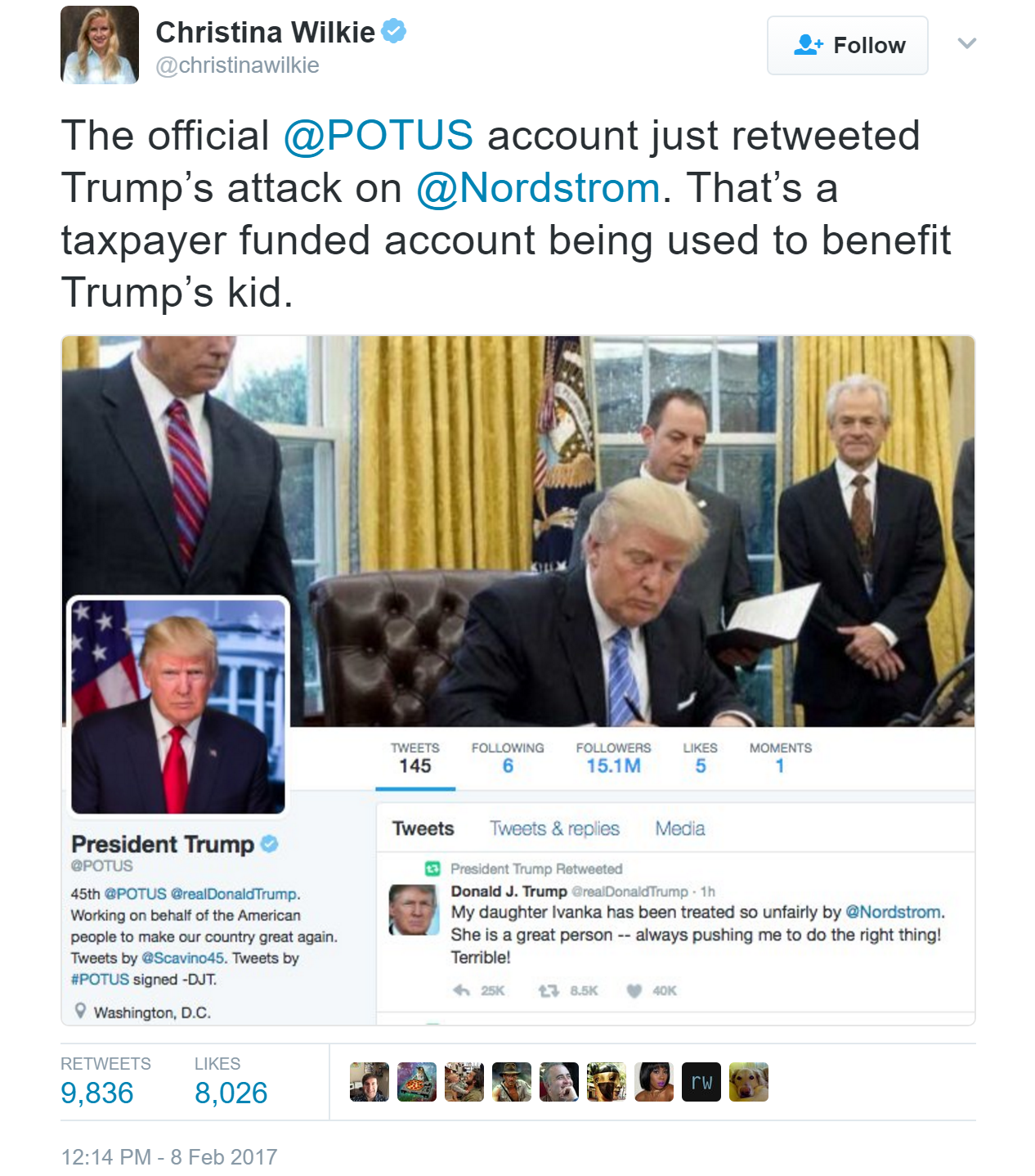Click the reply arrow icon showing 25K
The height and width of the screenshot is (1176, 1035).
462,990
